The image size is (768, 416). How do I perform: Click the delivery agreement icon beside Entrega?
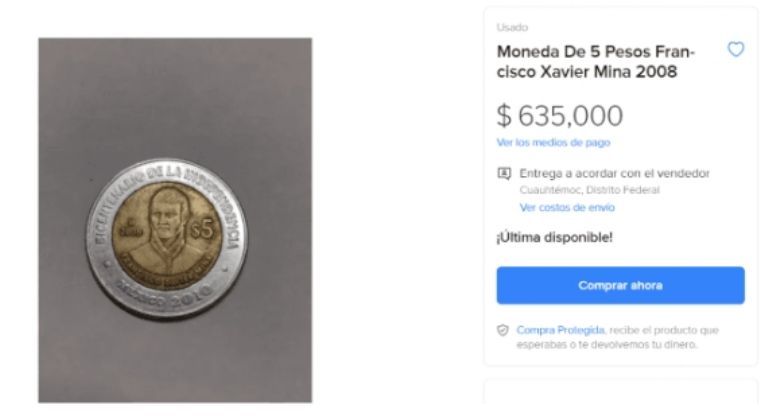(504, 173)
